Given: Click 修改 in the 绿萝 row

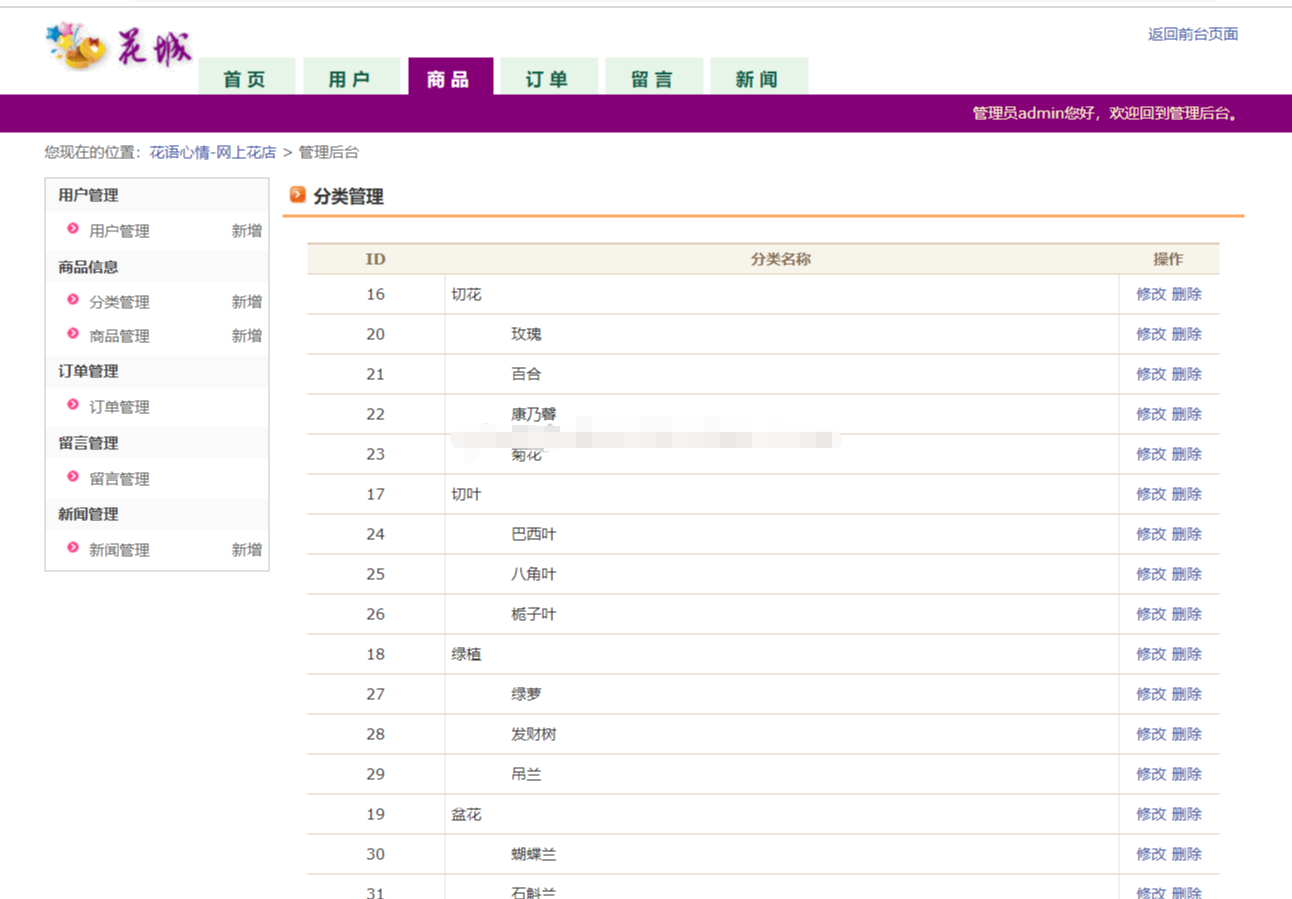Looking at the screenshot, I should point(1151,694).
